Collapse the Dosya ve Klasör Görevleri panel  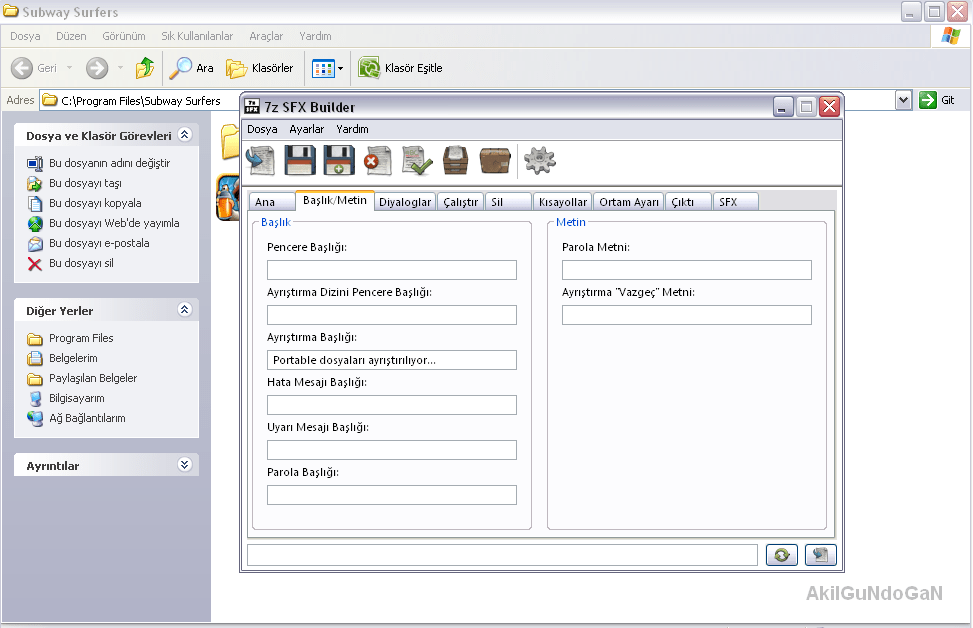184,135
